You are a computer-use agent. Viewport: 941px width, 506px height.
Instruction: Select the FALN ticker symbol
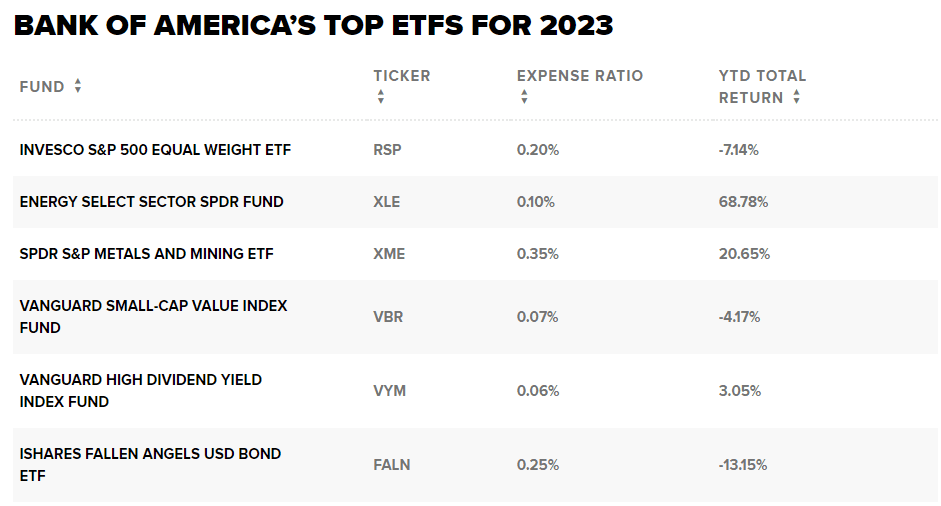[391, 465]
